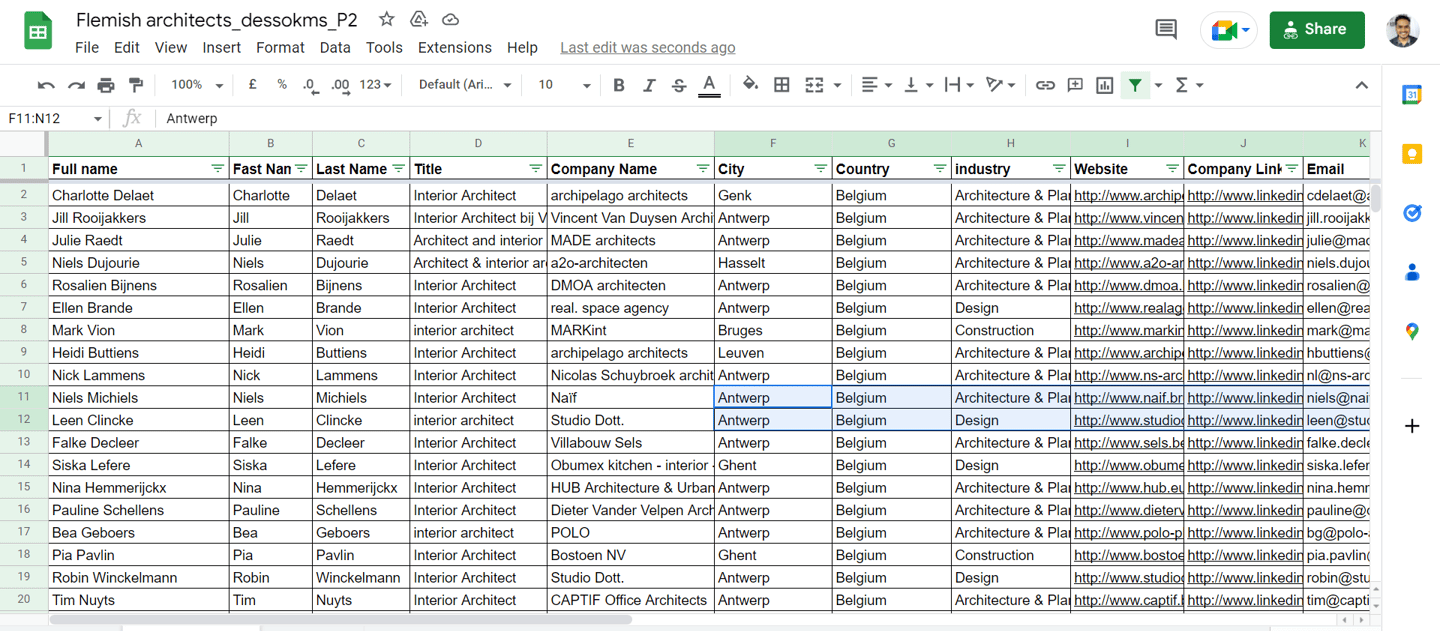Toggle italic formatting
Image resolution: width=1440 pixels, height=631 pixels.
[649, 85]
